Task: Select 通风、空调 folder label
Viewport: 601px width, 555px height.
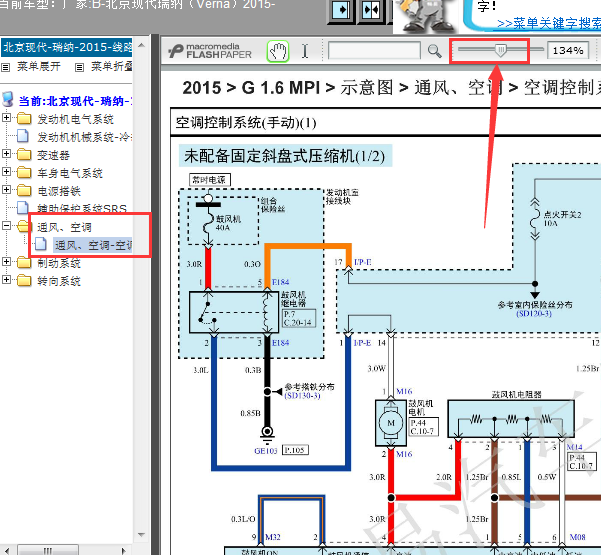Action: pos(64,227)
